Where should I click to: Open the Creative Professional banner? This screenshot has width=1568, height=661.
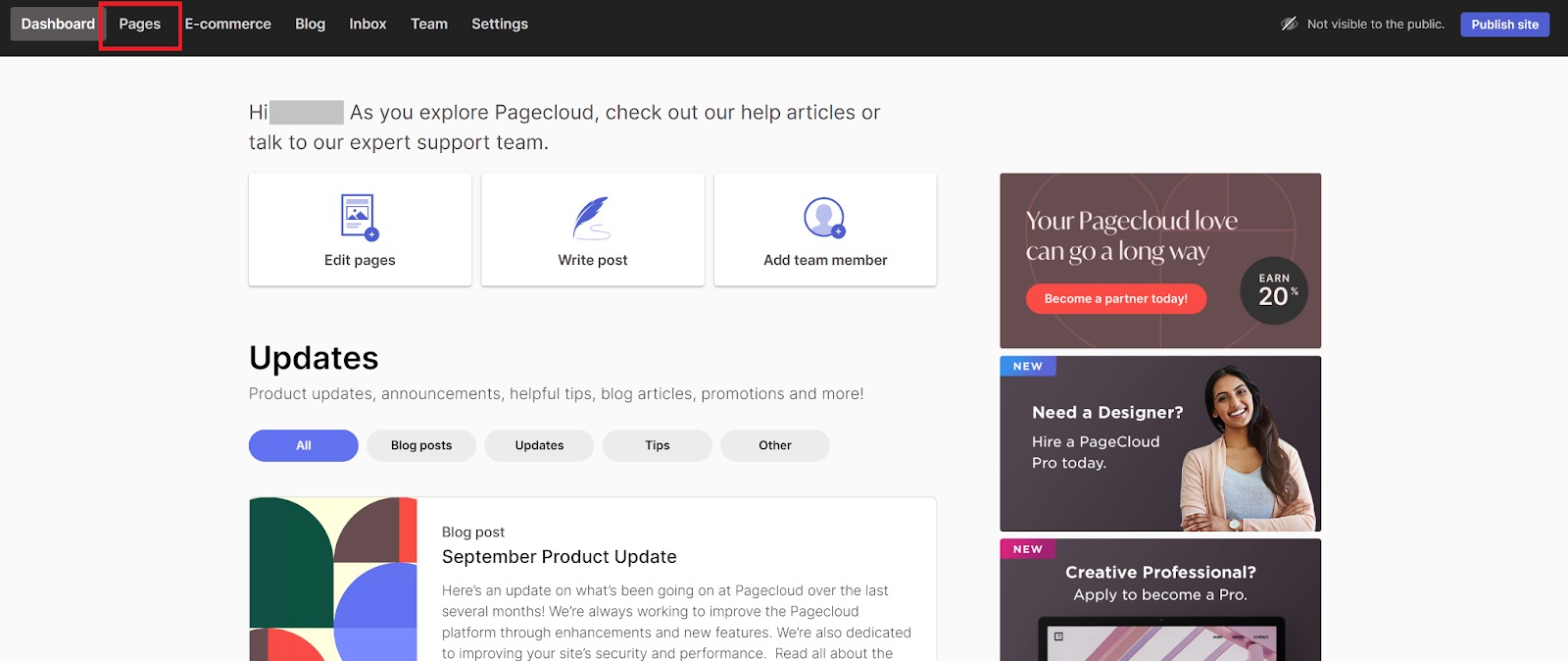click(x=1160, y=599)
